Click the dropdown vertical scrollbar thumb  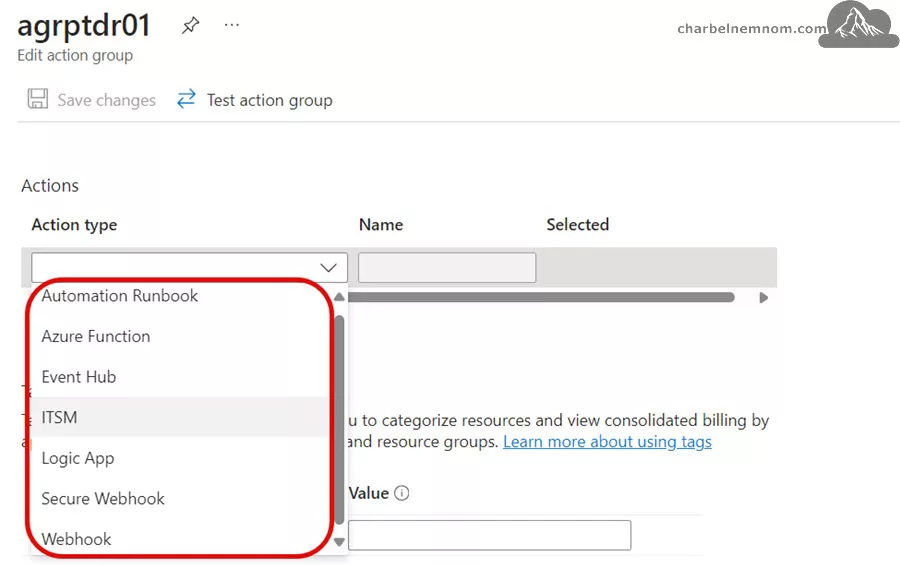(339, 419)
